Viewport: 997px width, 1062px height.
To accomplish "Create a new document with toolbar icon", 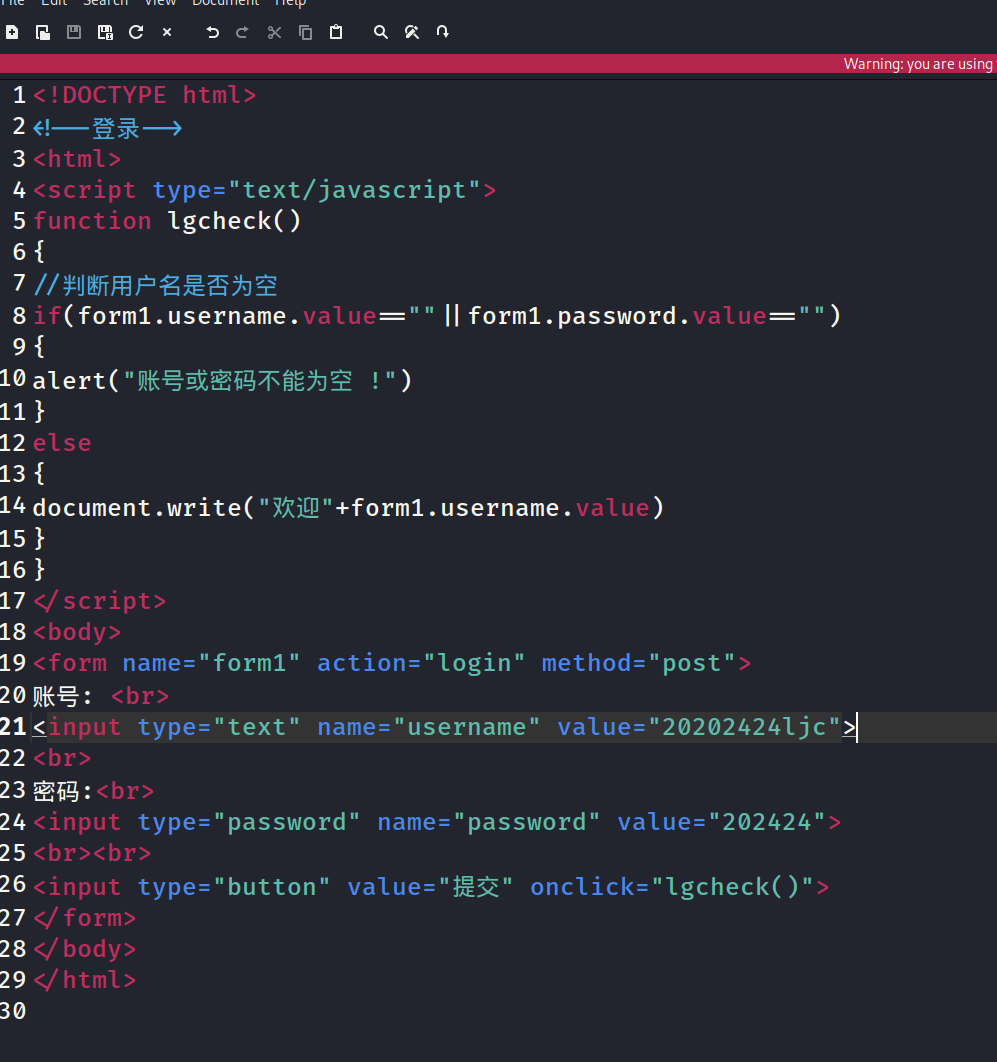I will pyautogui.click(x=12, y=32).
